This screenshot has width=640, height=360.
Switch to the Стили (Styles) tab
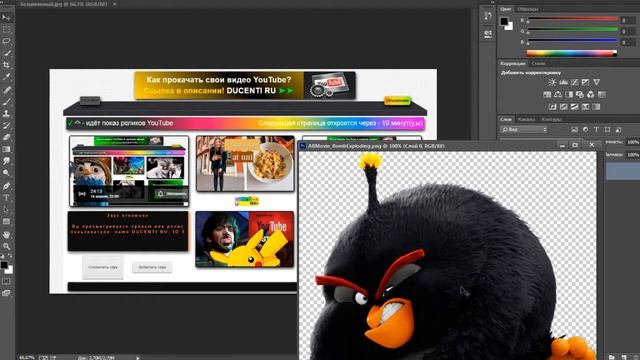point(538,64)
